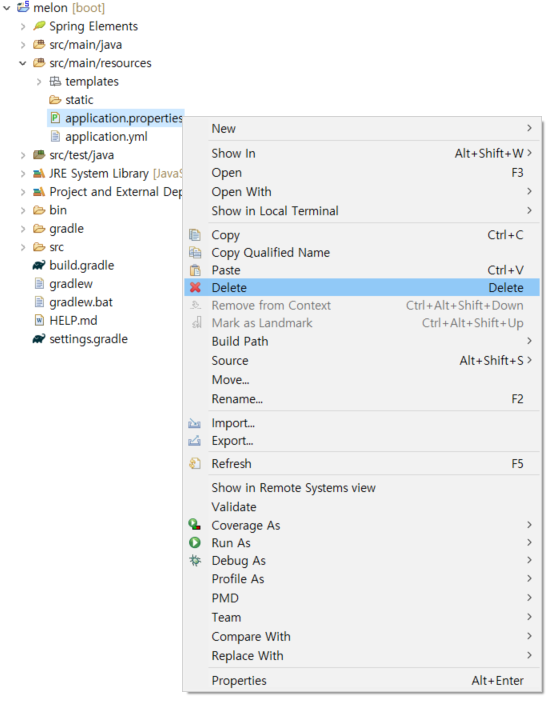Click the src/main/java package folder icon
This screenshot has width=554, height=701.
(39, 44)
